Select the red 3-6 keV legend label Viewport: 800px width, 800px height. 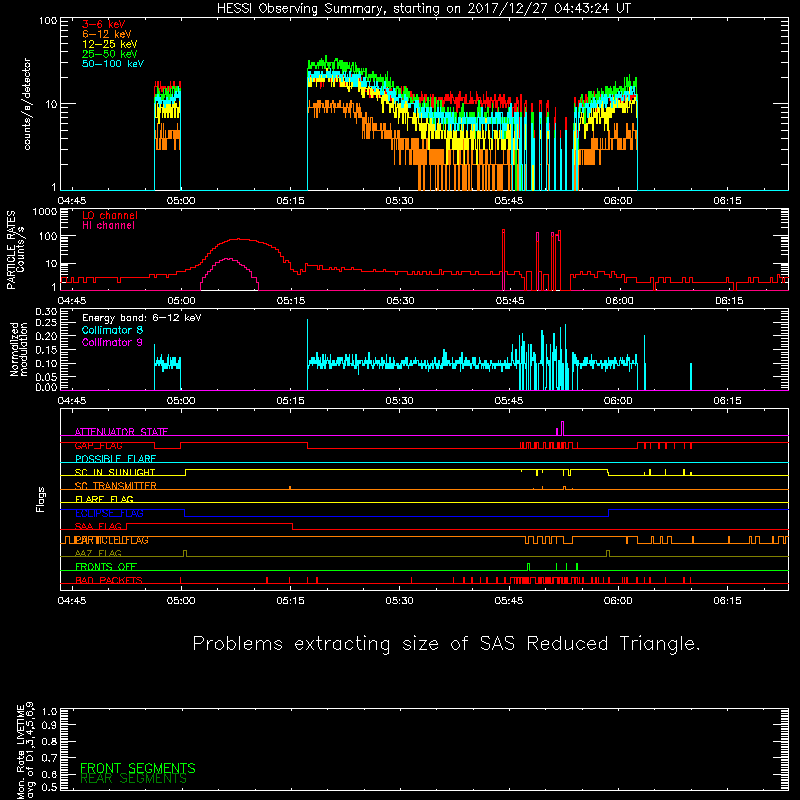click(104, 24)
